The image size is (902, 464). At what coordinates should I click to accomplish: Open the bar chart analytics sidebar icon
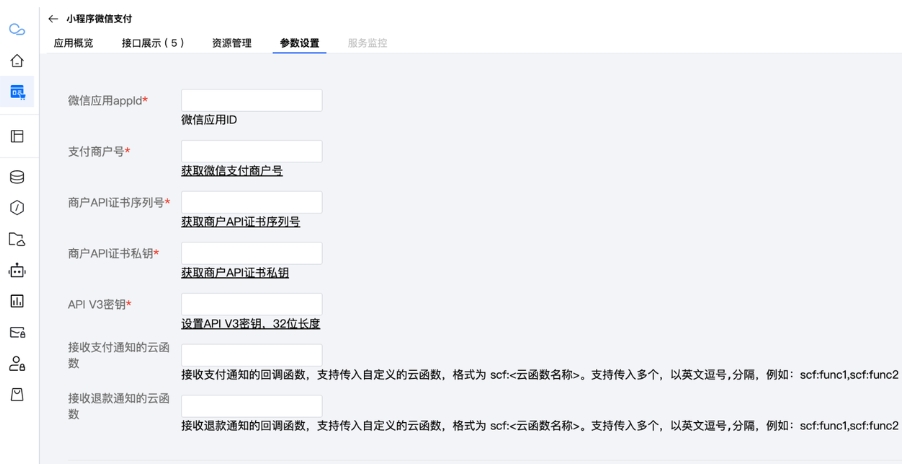pyautogui.click(x=17, y=301)
